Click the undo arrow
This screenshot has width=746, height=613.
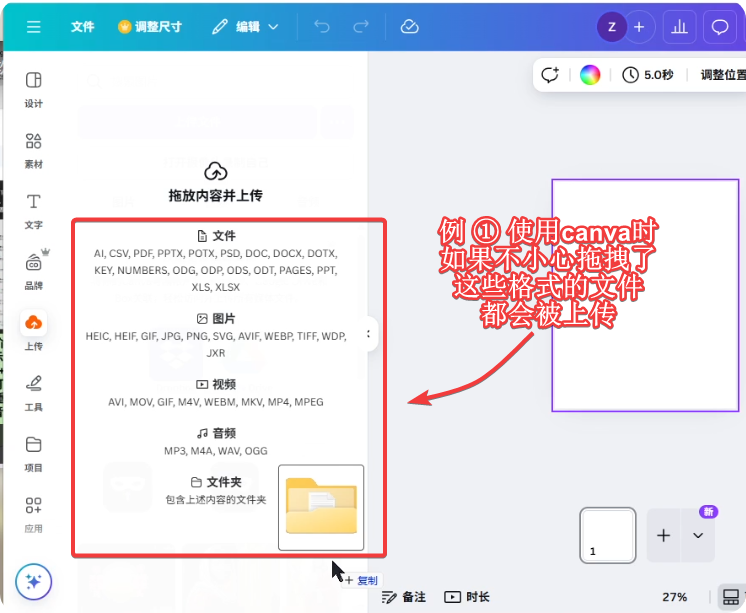pyautogui.click(x=322, y=27)
